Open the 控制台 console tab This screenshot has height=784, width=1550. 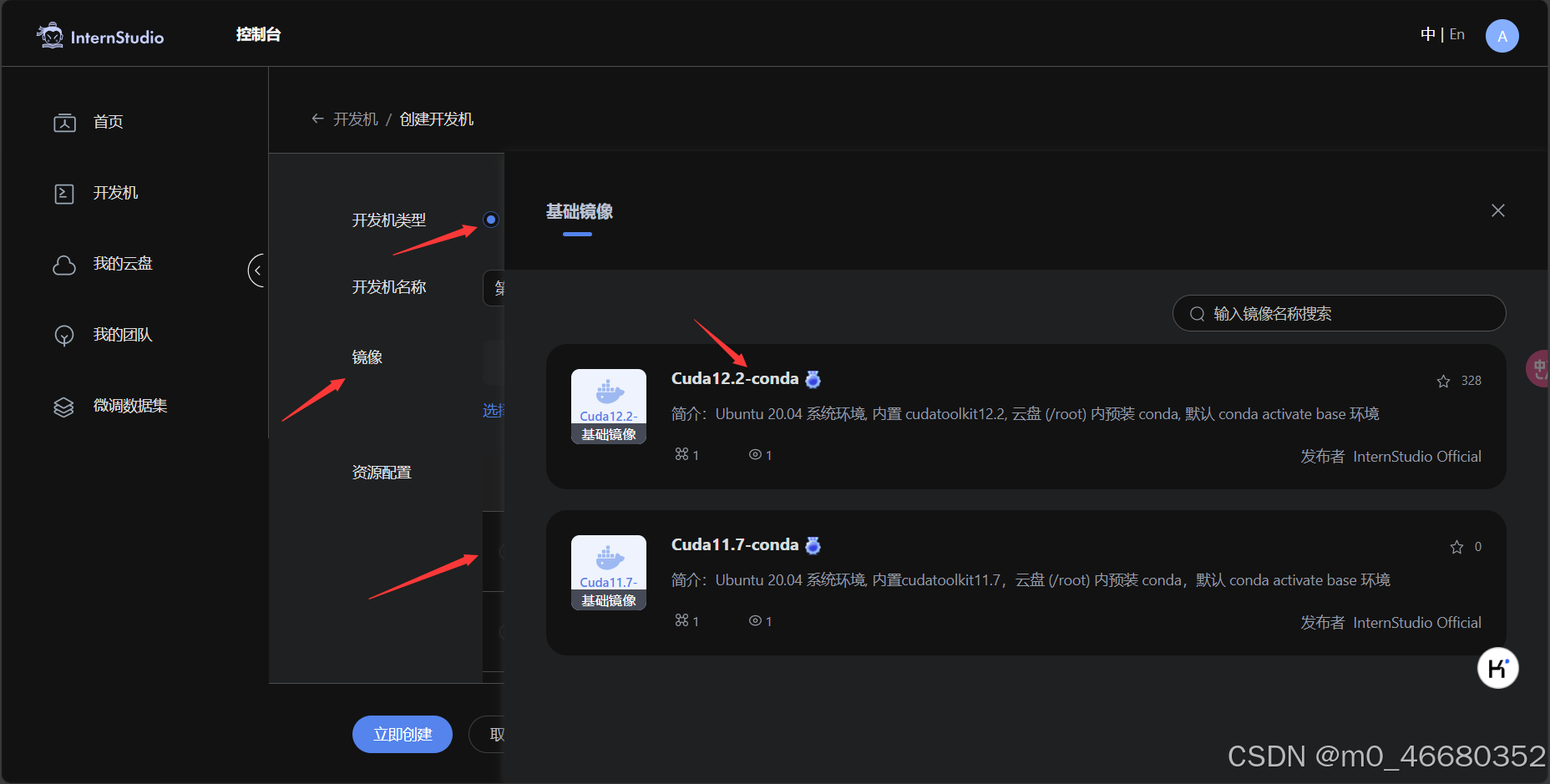(258, 34)
